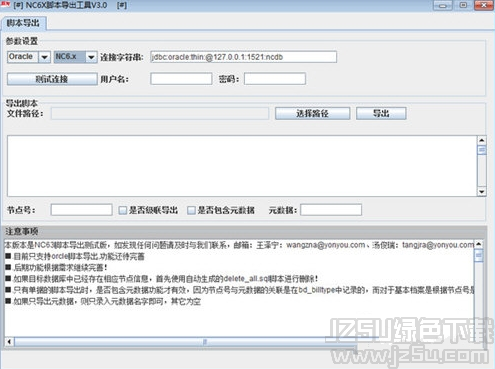Maximize the NC6X脚本导出工具 window

click(463, 5)
